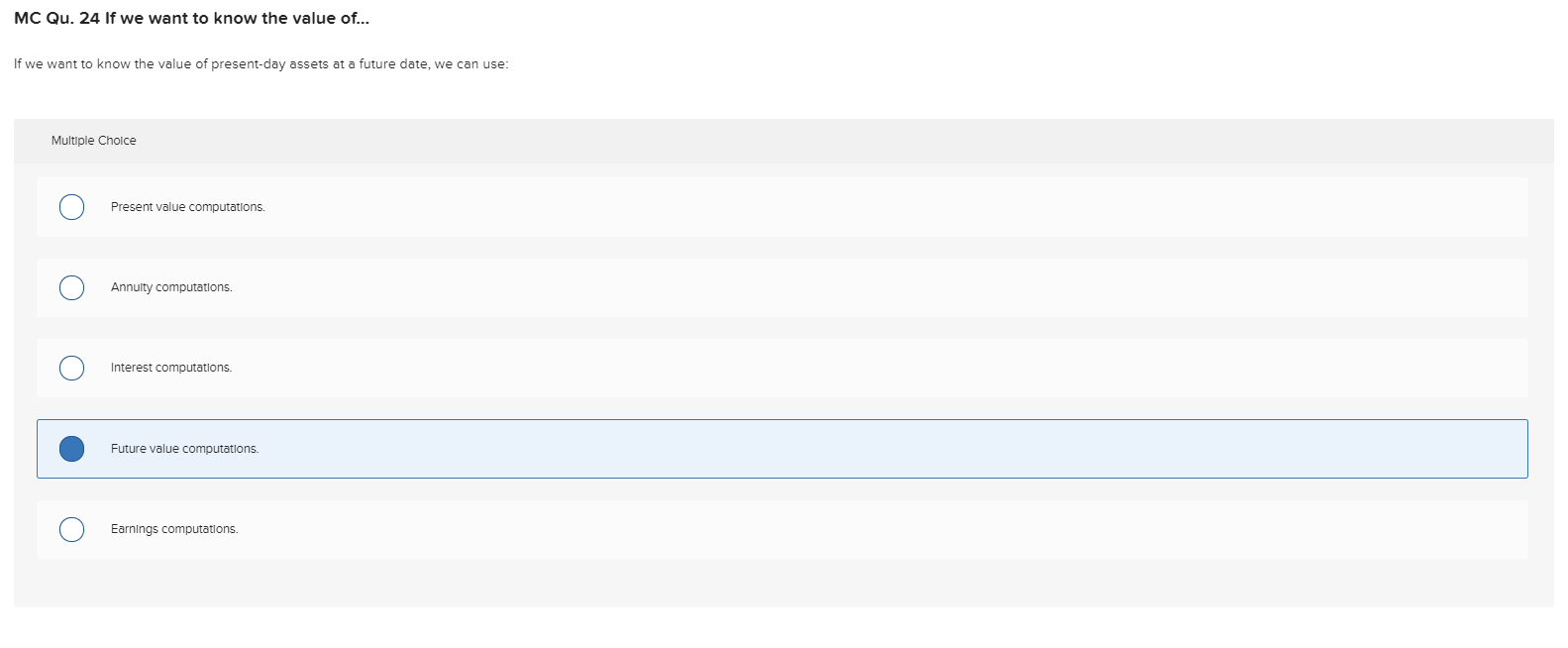Click the question prompt text about present-day assets
This screenshot has width=1568, height=648.
[x=261, y=63]
